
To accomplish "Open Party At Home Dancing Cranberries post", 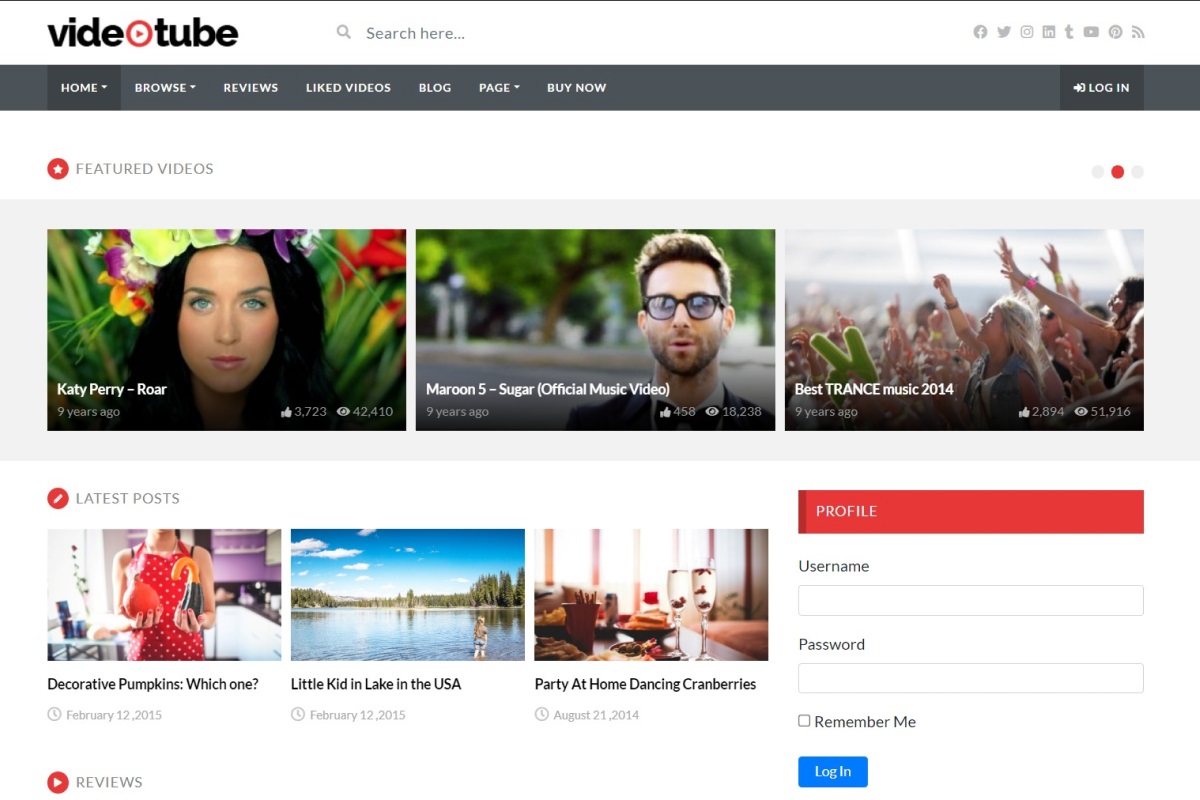I will click(x=645, y=684).
